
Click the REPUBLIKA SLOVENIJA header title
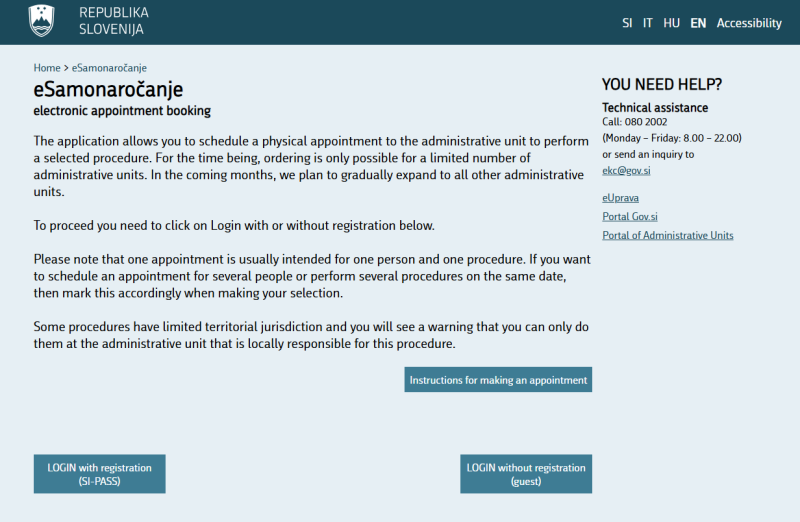(x=114, y=21)
